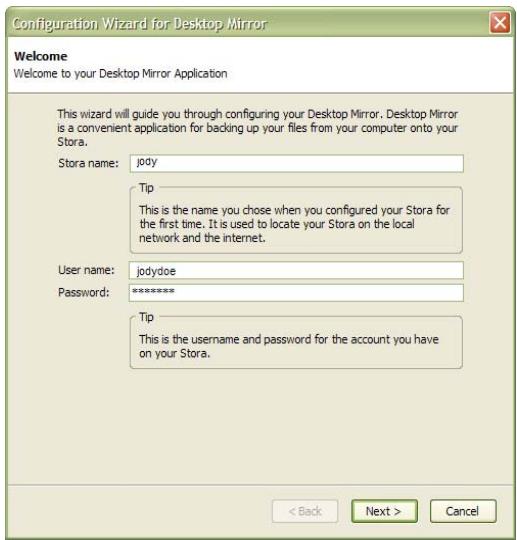Select the User name field containing jodydoe
The image size is (517, 540).
[296, 270]
